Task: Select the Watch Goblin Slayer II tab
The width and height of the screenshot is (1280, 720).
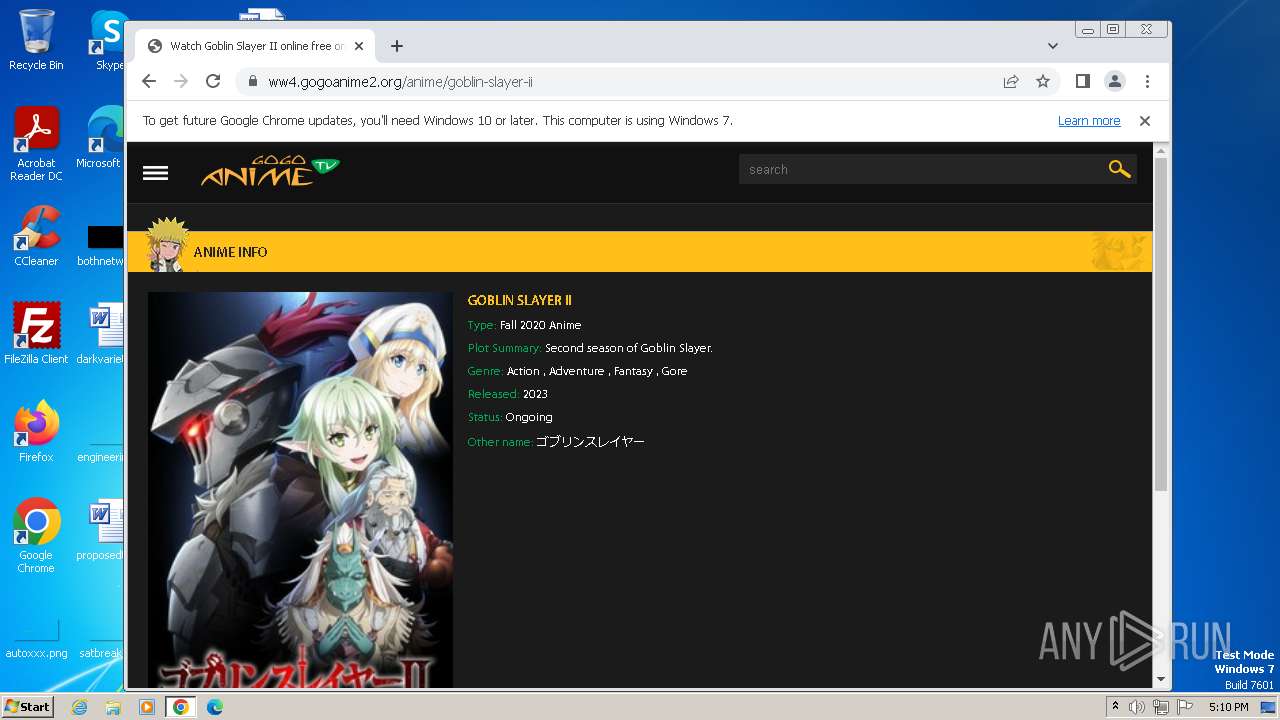Action: point(256,46)
